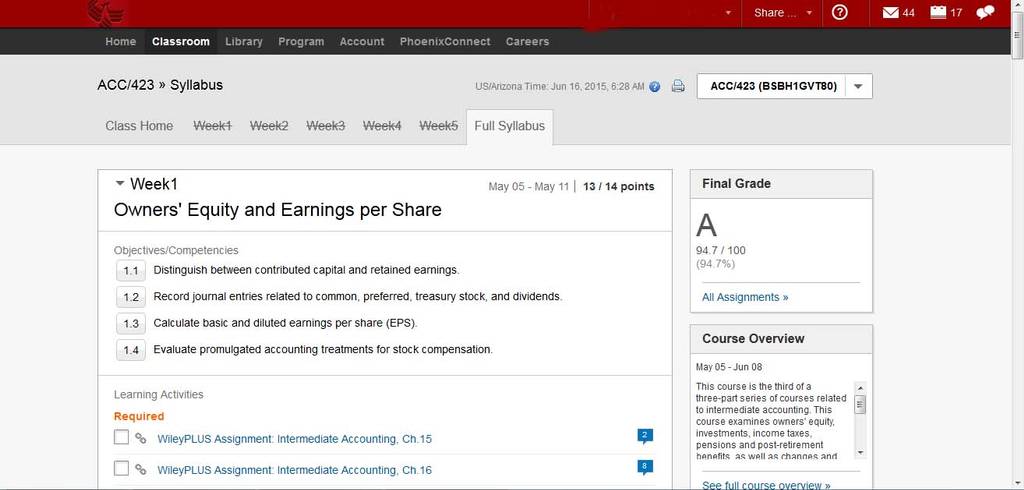This screenshot has height=490, width=1024.
Task: Click the printer icon
Action: [678, 86]
